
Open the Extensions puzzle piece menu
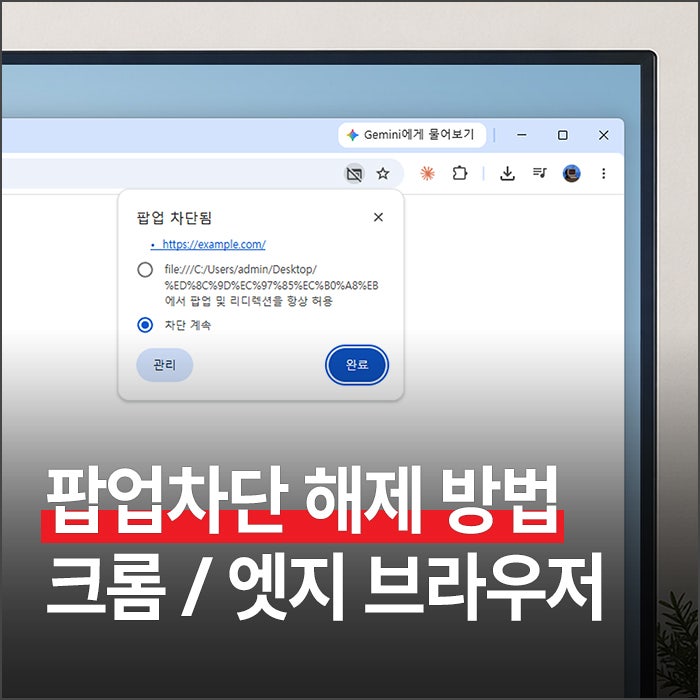tap(459, 173)
